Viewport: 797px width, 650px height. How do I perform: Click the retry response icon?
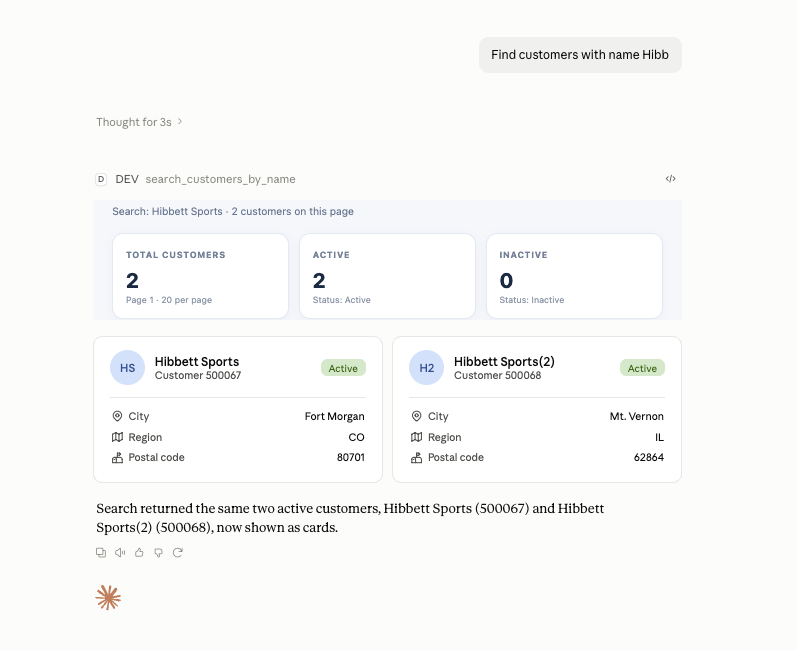point(177,552)
